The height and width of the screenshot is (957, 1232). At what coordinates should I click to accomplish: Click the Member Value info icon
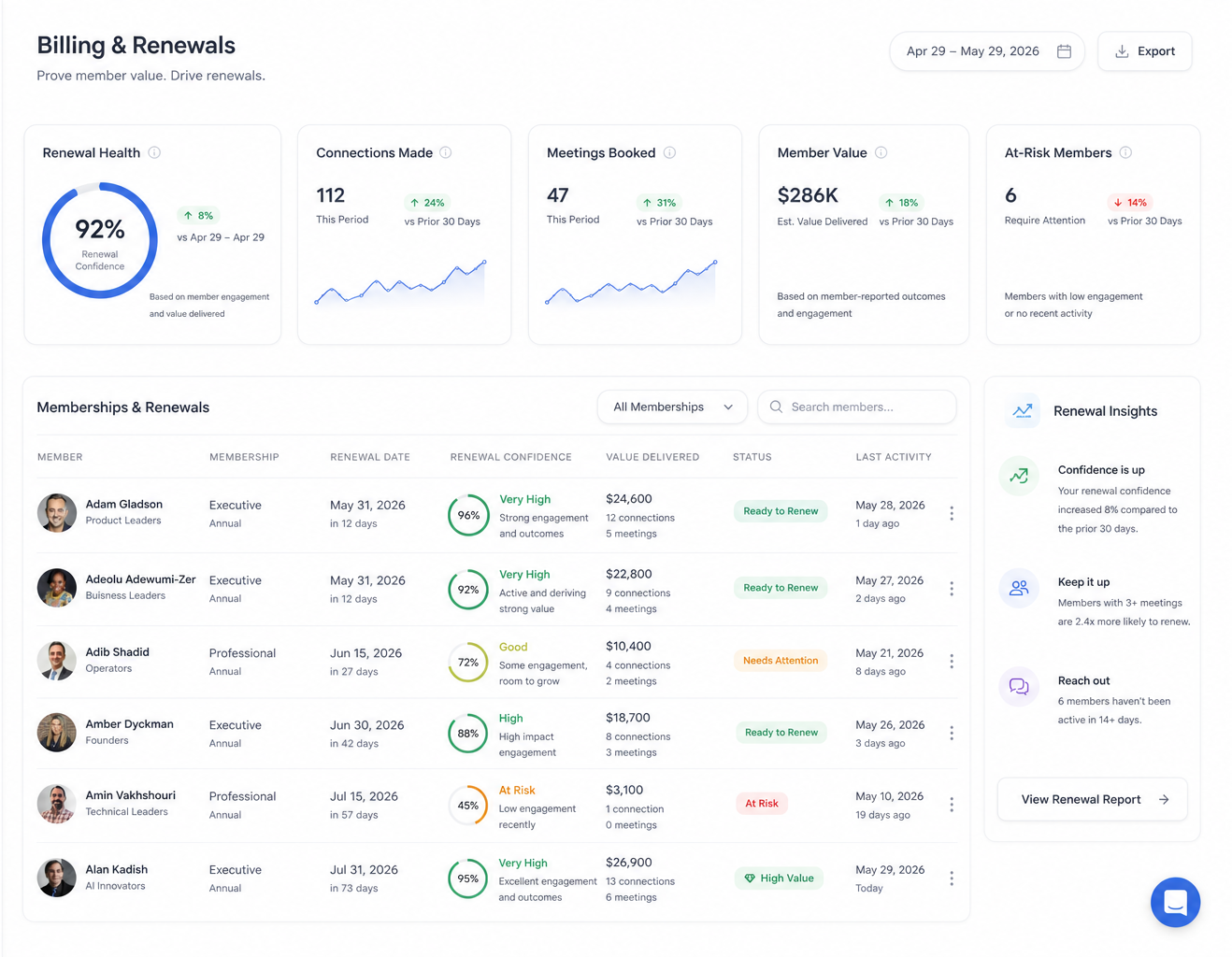tap(881, 152)
